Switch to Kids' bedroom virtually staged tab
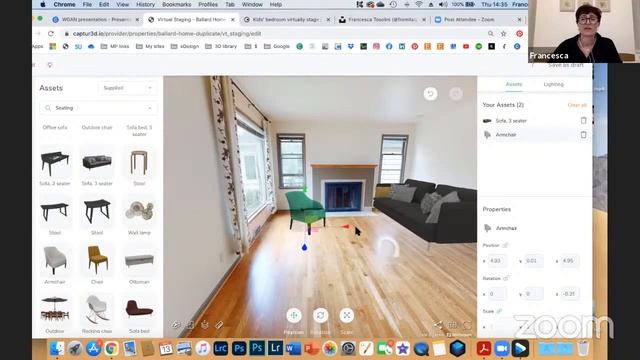 tap(286, 20)
